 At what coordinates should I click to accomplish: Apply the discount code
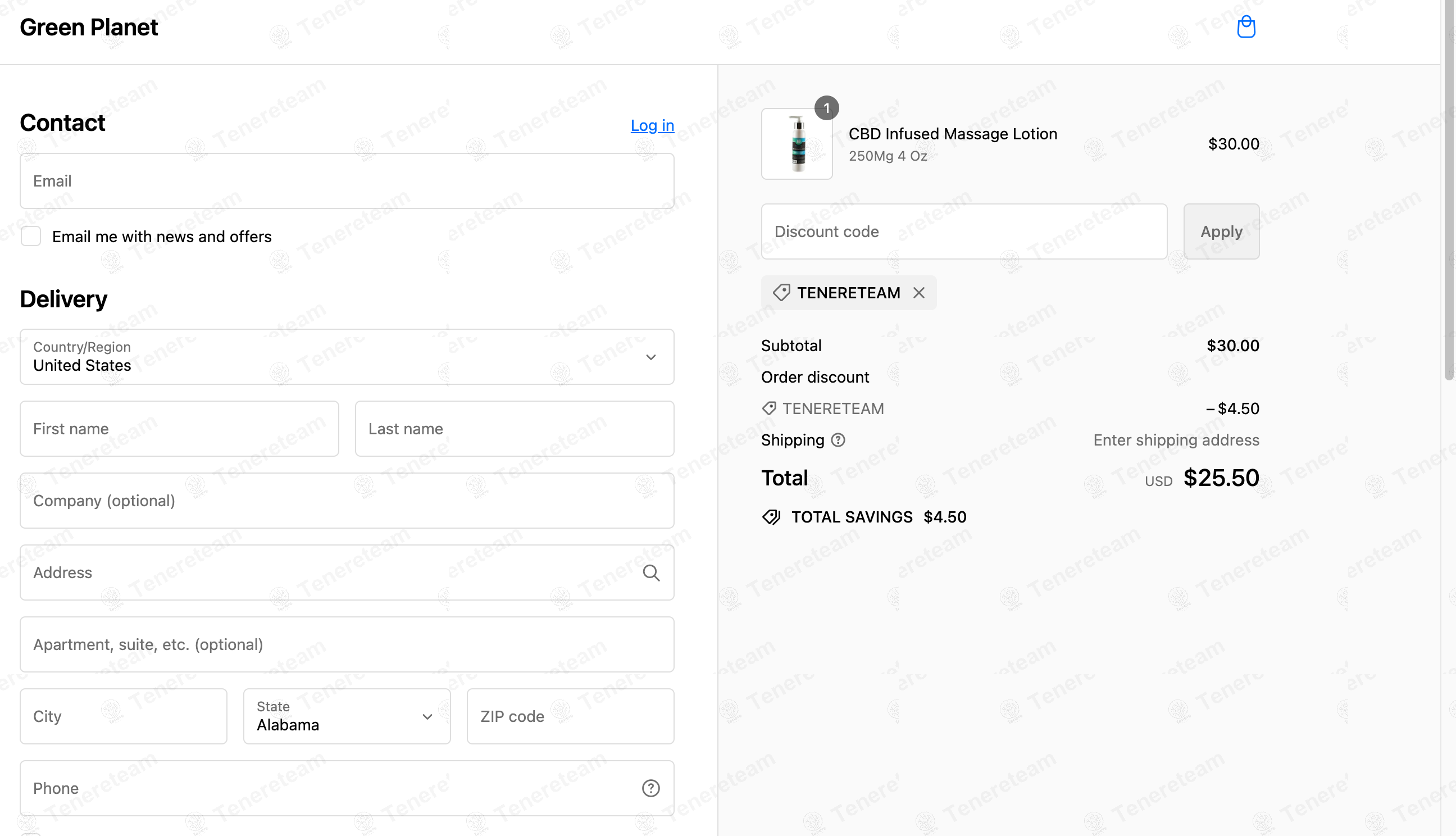[x=1221, y=231]
